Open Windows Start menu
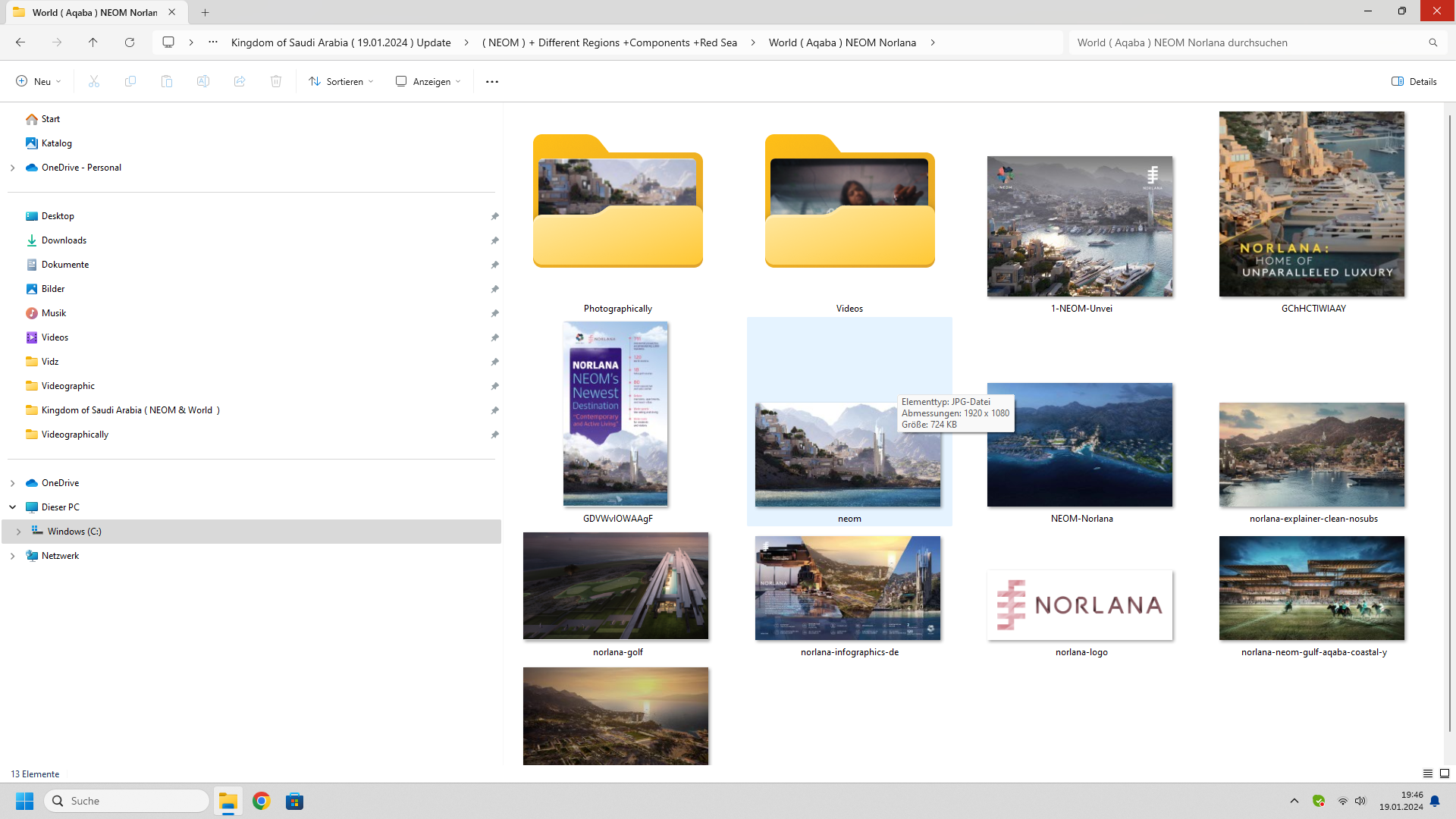This screenshot has height=819, width=1456. click(x=24, y=801)
